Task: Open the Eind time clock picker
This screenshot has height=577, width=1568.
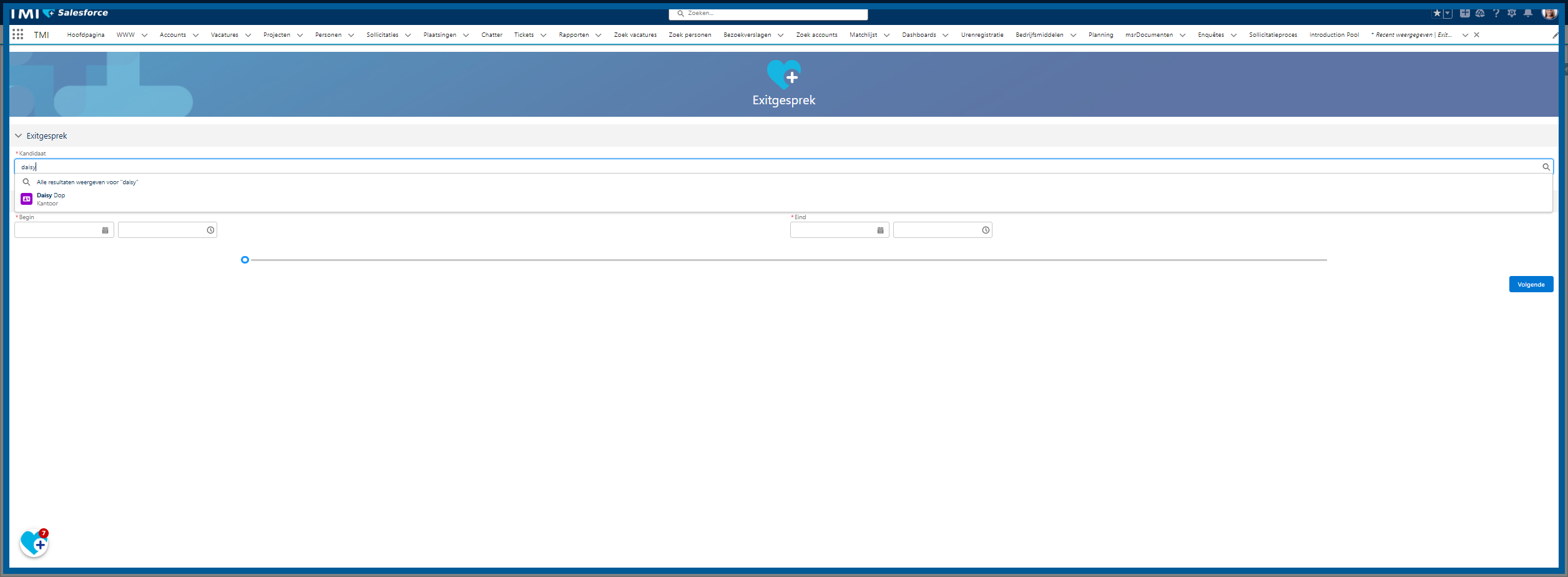Action: pyautogui.click(x=986, y=230)
